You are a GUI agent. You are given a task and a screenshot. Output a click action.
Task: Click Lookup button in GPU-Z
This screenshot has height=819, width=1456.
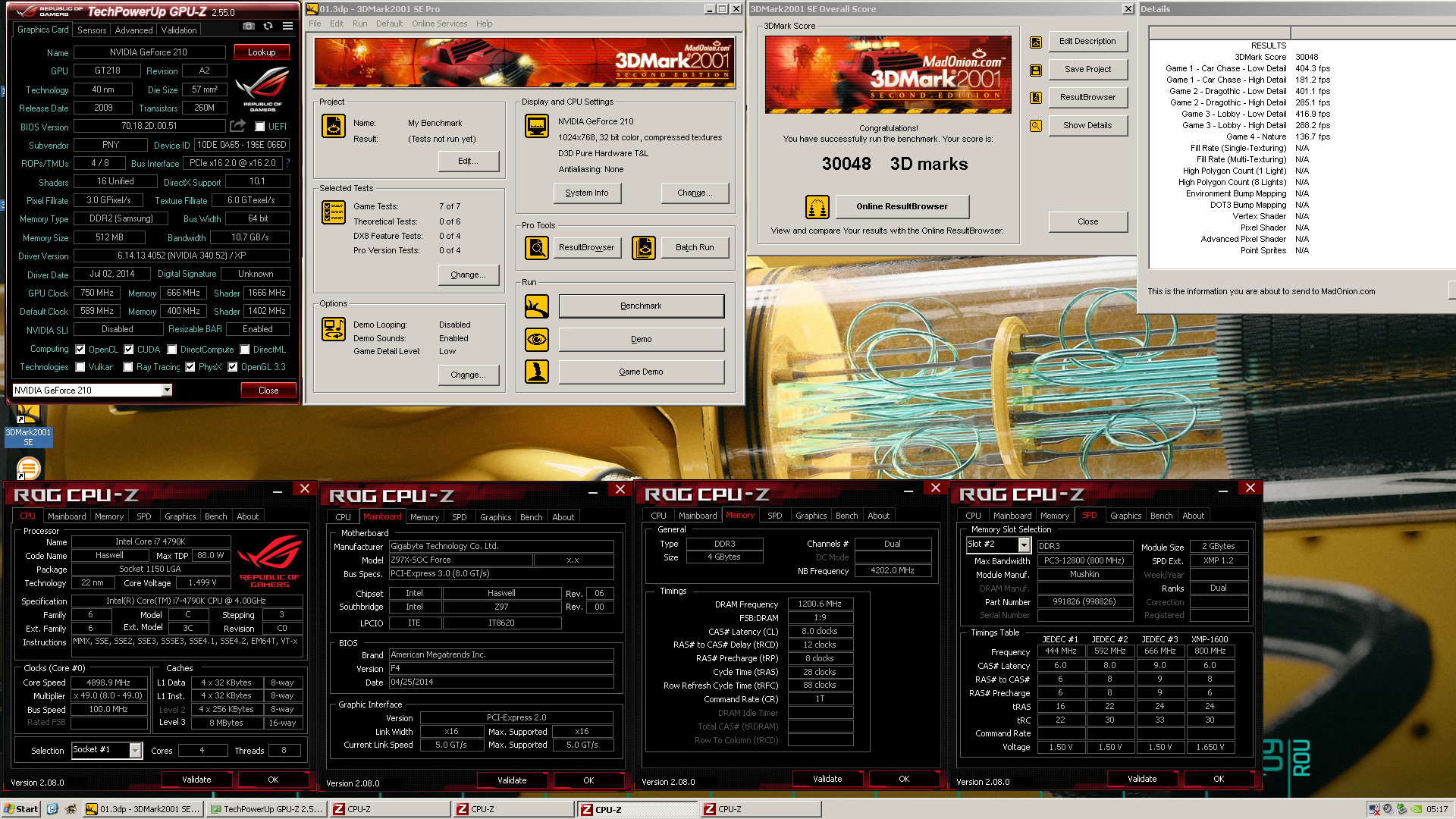(x=261, y=52)
